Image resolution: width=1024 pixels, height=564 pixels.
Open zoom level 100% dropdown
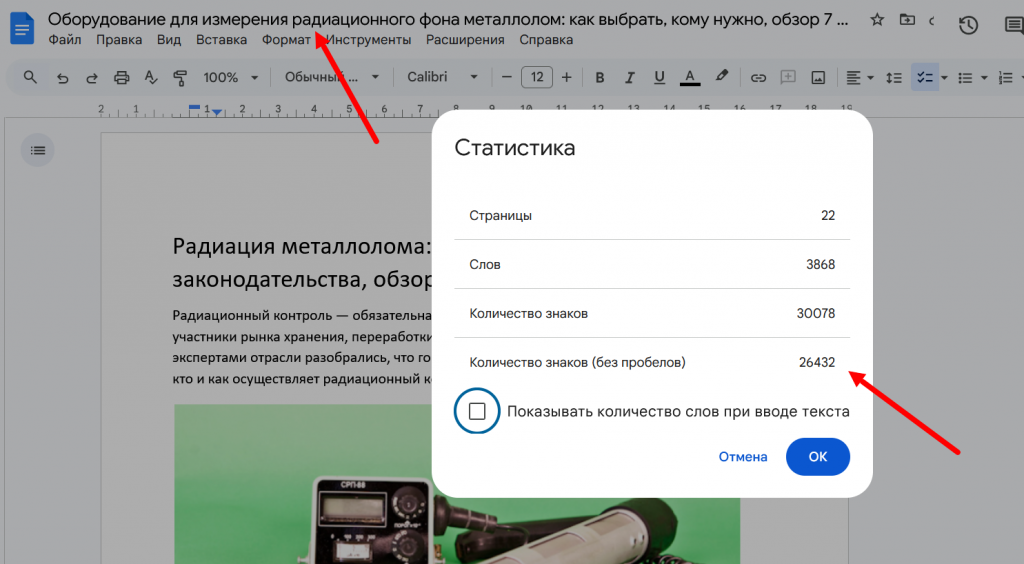pos(231,78)
